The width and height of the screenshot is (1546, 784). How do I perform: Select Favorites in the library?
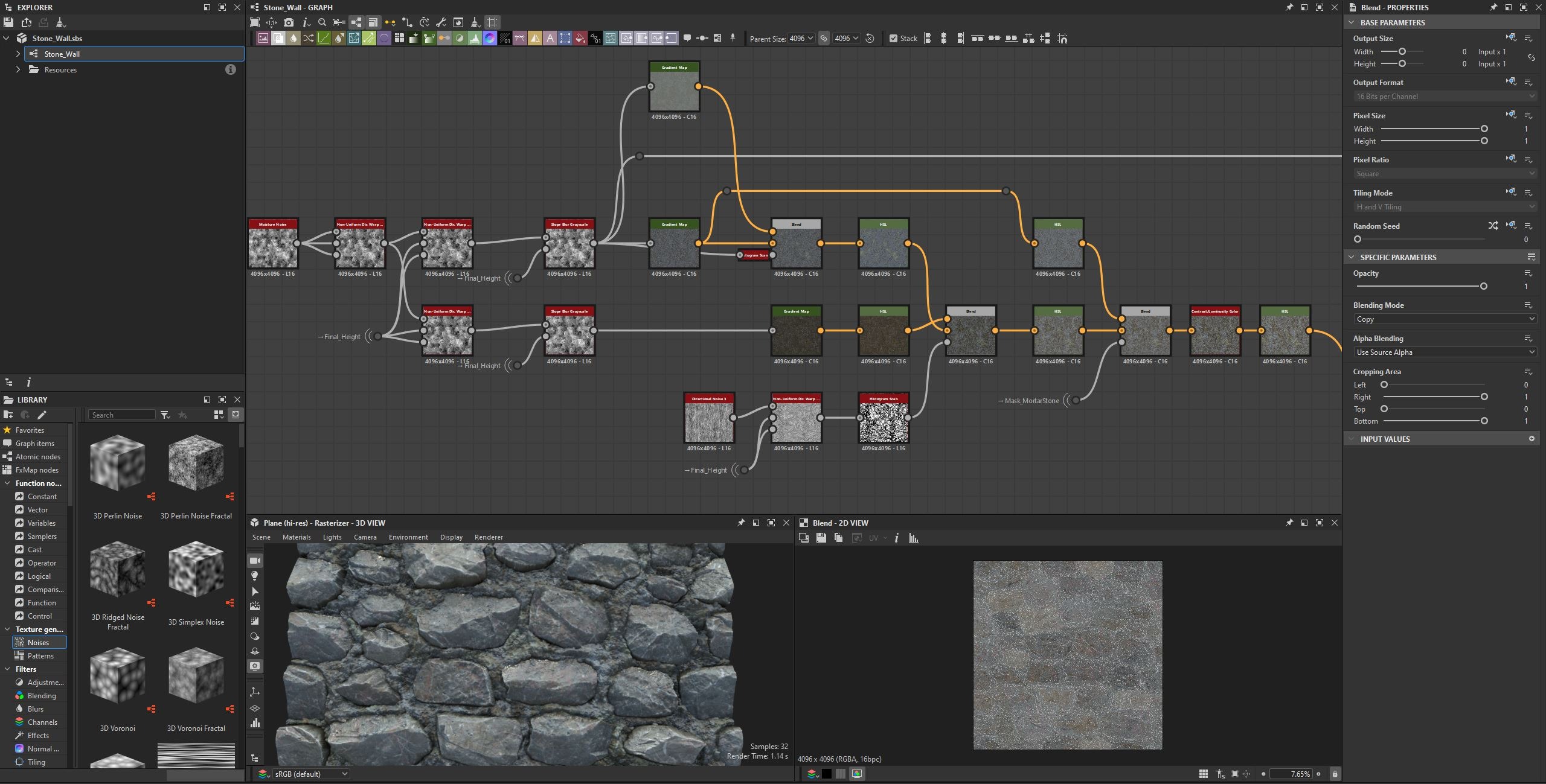pos(30,430)
